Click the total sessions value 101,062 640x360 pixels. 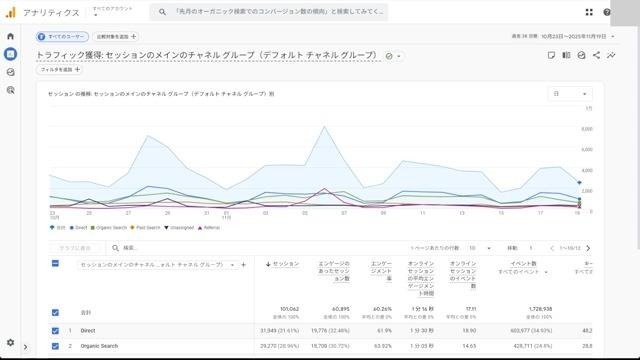coord(289,309)
